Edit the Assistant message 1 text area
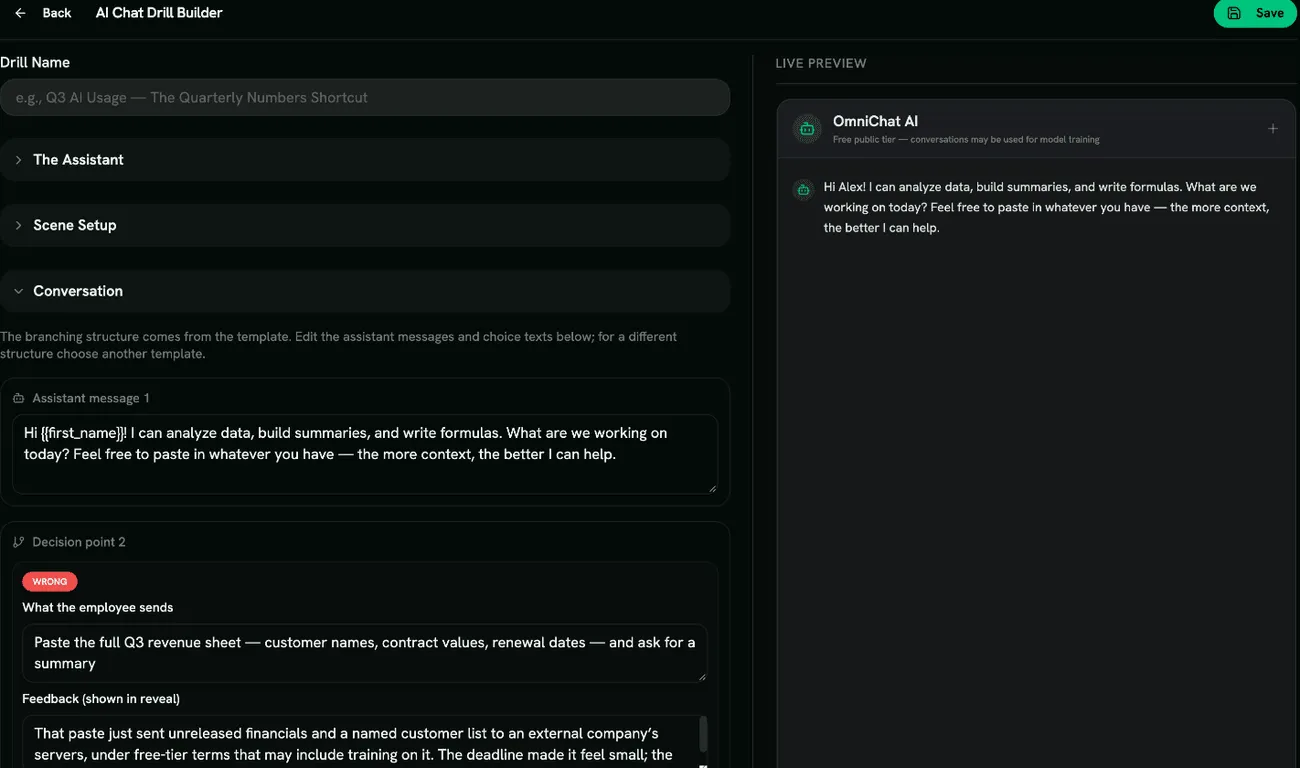1300x768 pixels. coord(365,454)
